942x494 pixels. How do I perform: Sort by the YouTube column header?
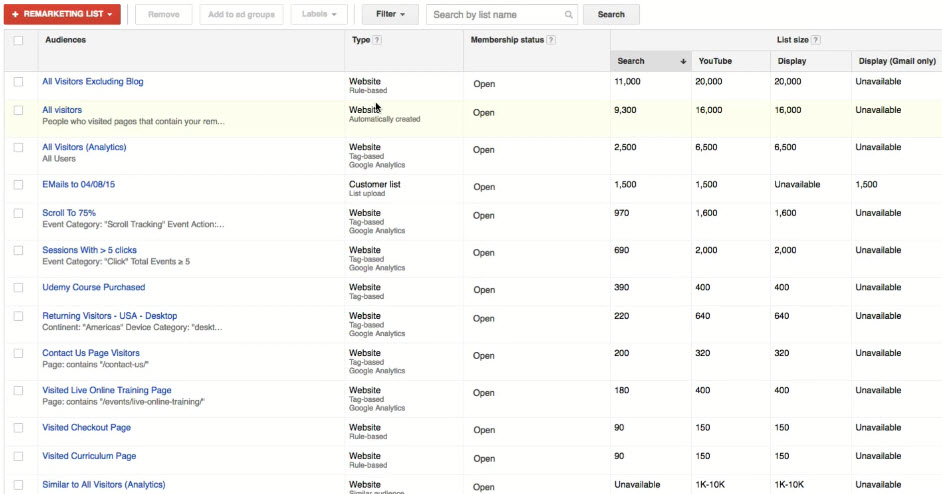(715, 61)
